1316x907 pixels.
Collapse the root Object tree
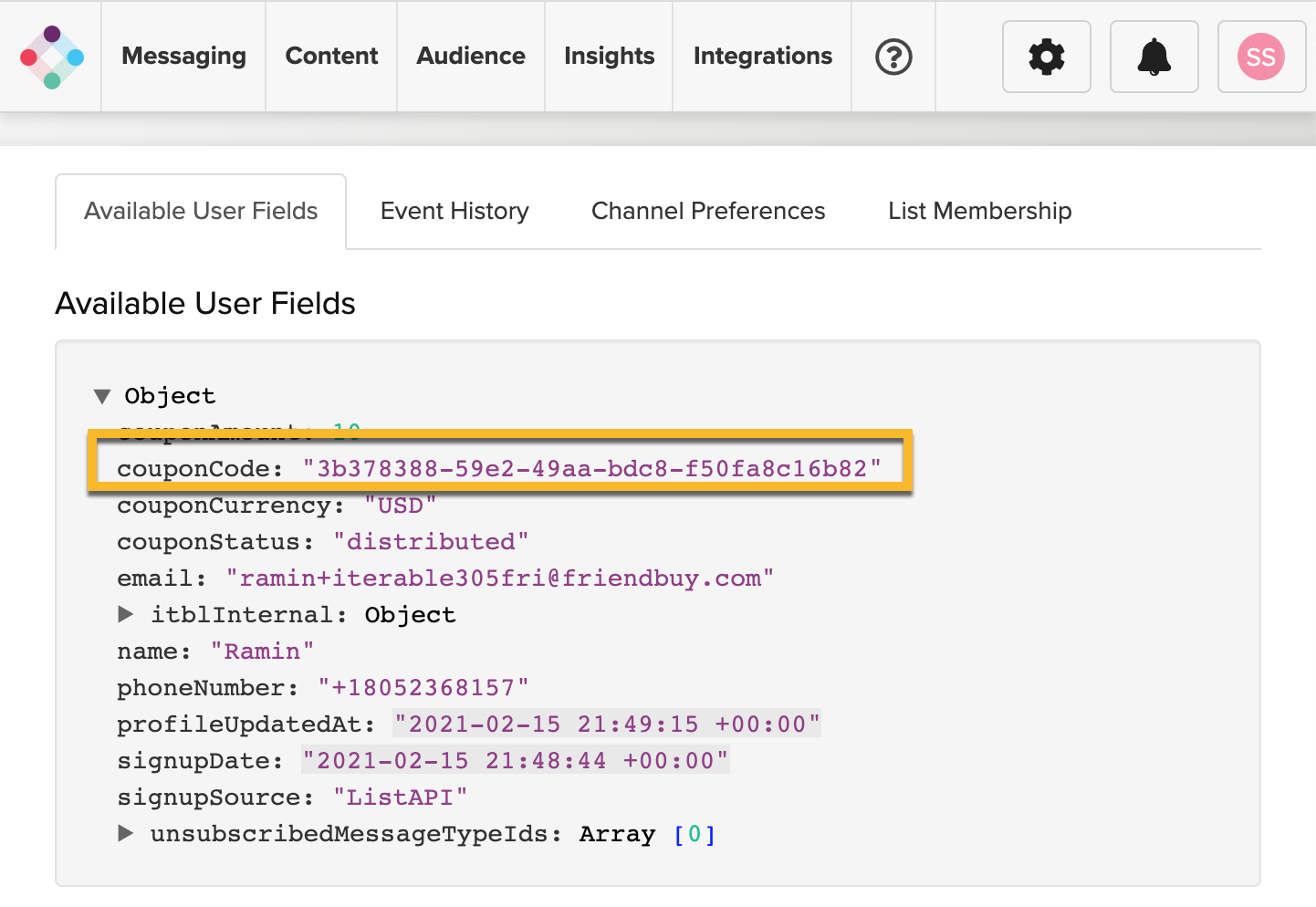click(102, 396)
